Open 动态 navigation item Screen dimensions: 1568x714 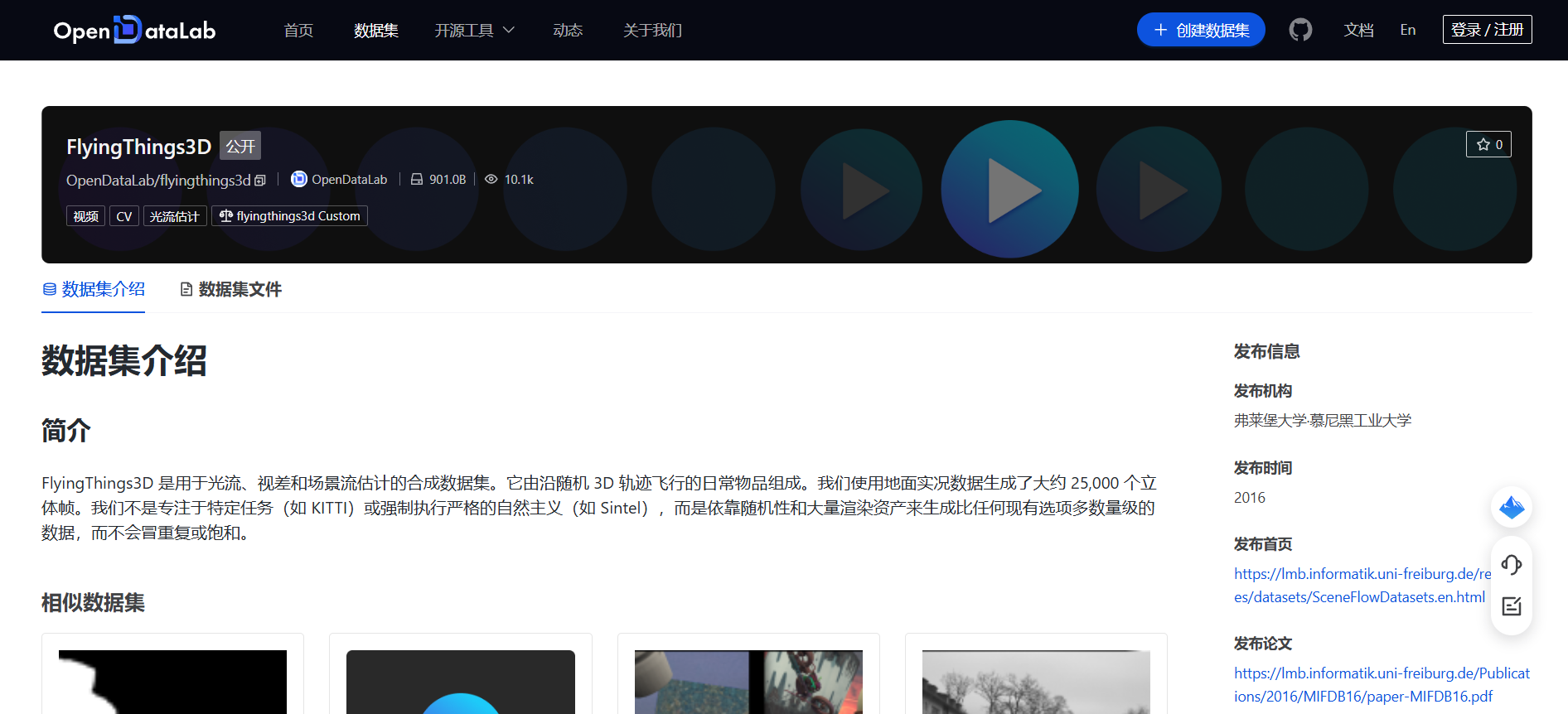pyautogui.click(x=568, y=30)
